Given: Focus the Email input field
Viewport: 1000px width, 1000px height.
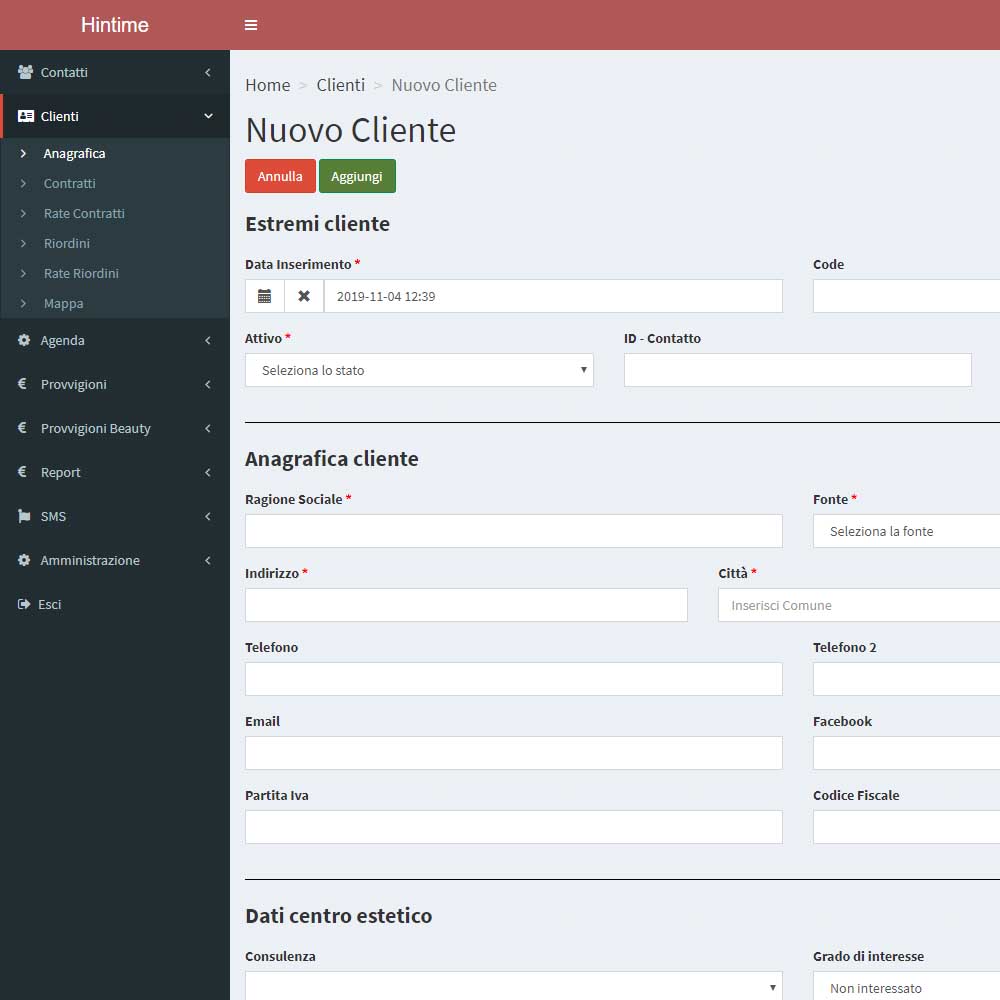Looking at the screenshot, I should point(513,753).
